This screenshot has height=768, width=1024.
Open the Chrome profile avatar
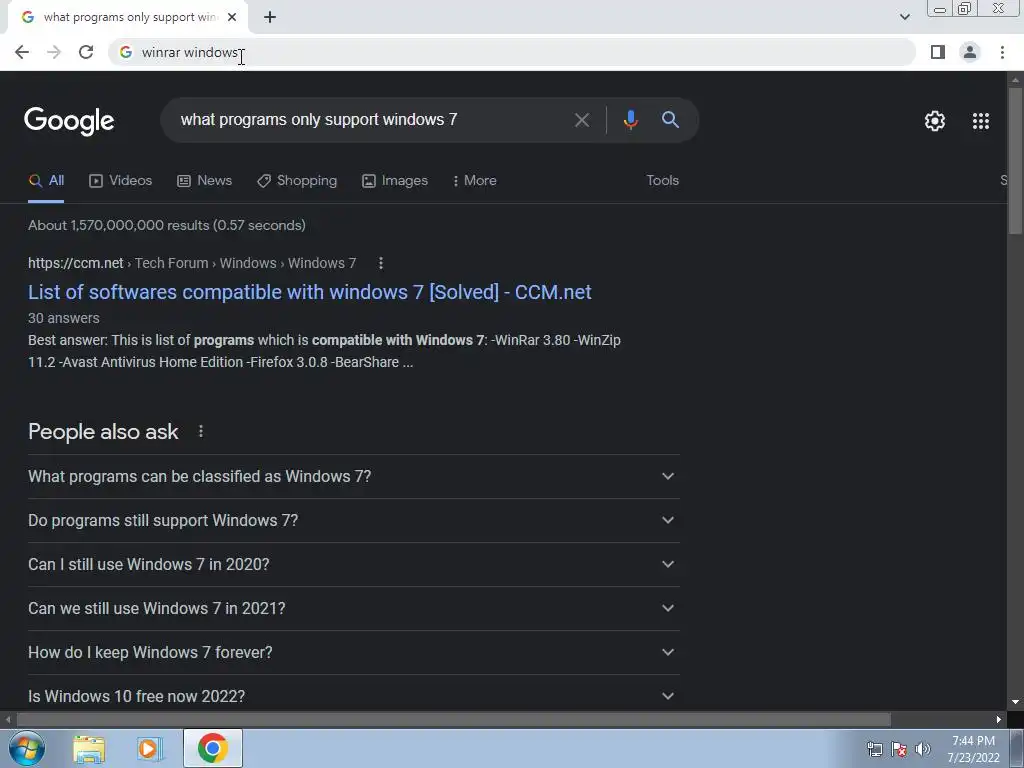point(970,52)
